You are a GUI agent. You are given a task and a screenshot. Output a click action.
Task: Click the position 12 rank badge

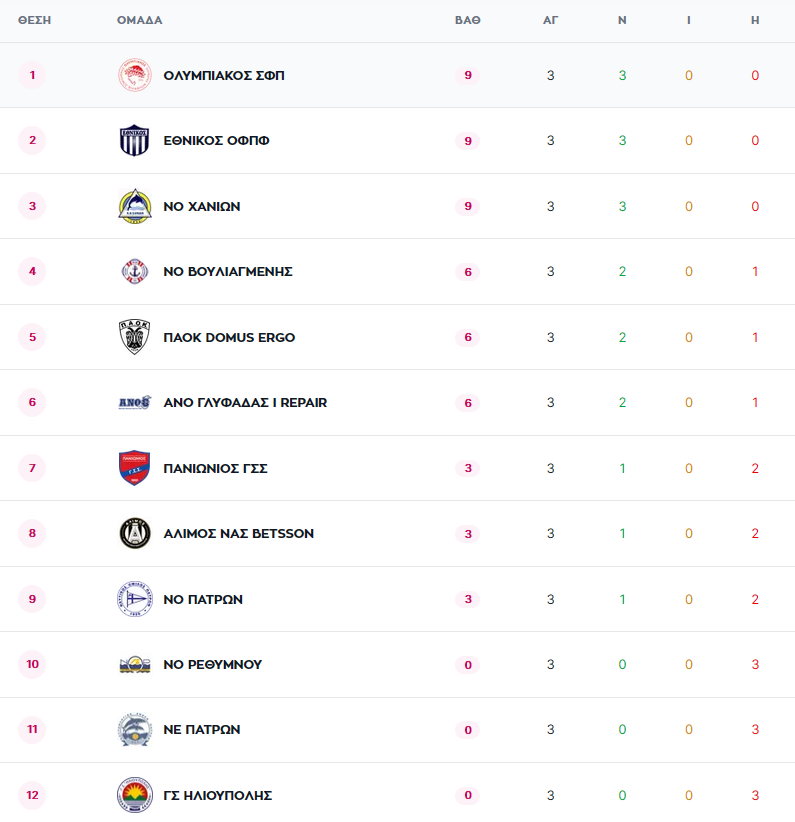tap(32, 795)
